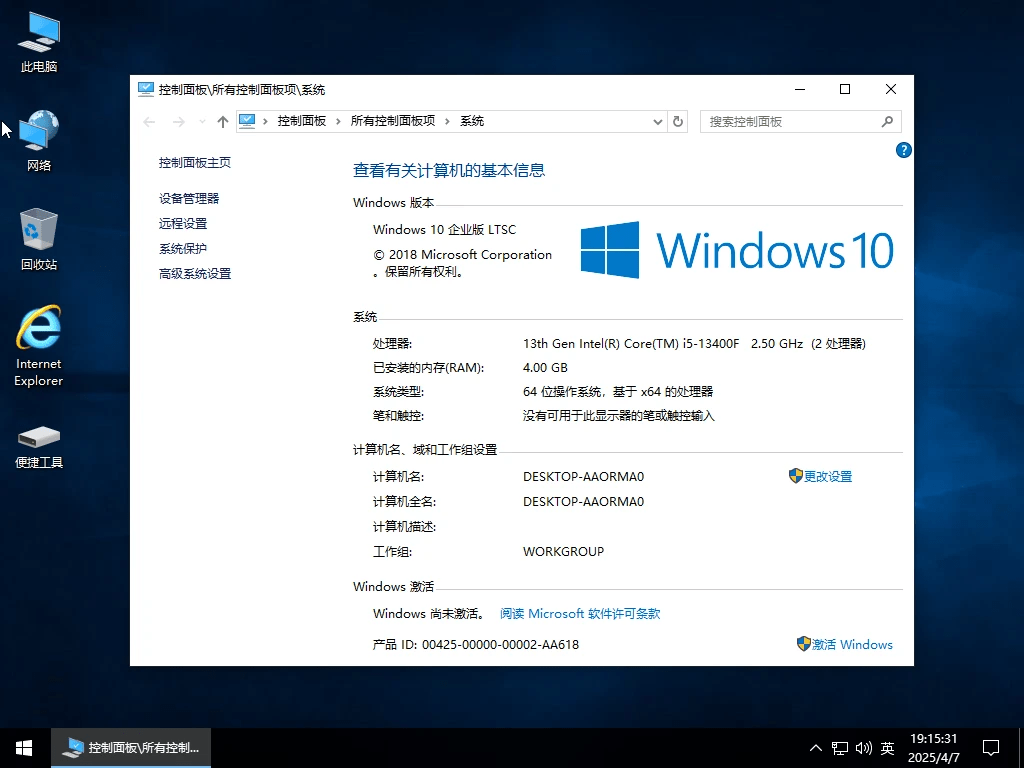Open Action Center from the system tray
Viewport: 1024px width, 768px height.
point(990,747)
